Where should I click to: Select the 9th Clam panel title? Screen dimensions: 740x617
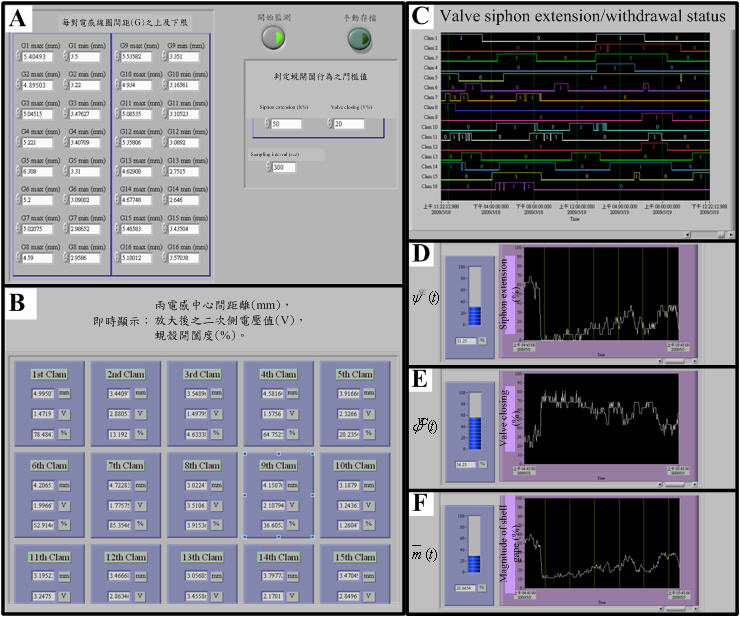278,466
